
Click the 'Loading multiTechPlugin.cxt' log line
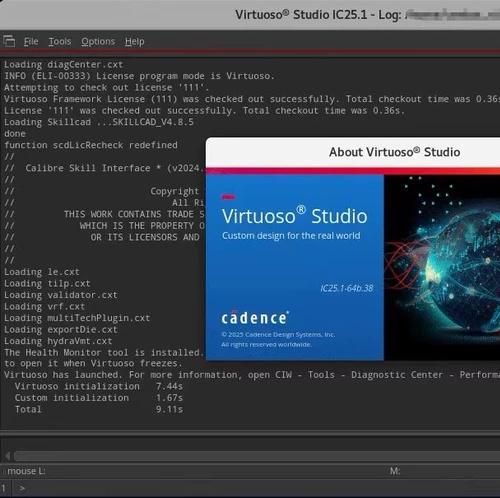click(77, 318)
